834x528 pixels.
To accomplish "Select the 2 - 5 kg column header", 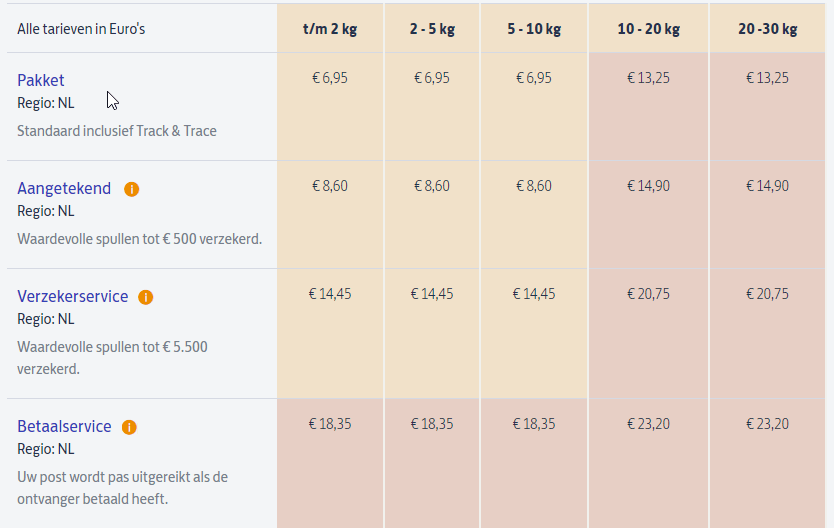I will coord(432,29).
